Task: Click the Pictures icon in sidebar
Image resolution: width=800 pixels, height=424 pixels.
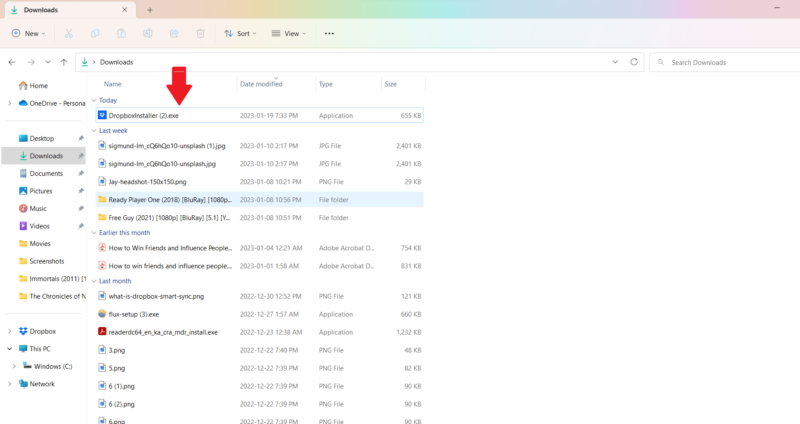Action: (23, 191)
